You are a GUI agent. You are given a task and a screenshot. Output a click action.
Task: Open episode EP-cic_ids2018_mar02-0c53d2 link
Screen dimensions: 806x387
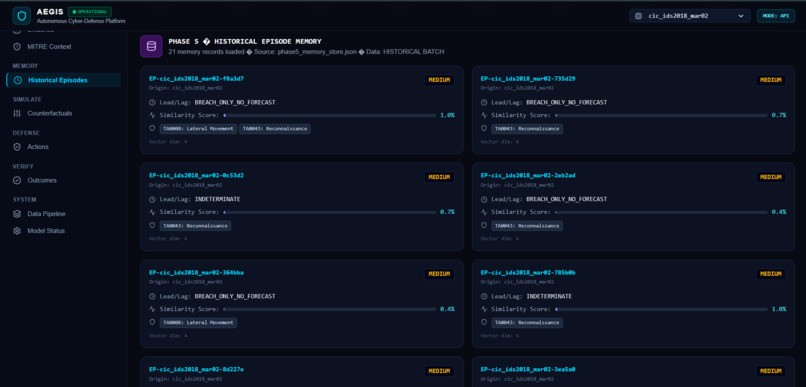tap(196, 176)
